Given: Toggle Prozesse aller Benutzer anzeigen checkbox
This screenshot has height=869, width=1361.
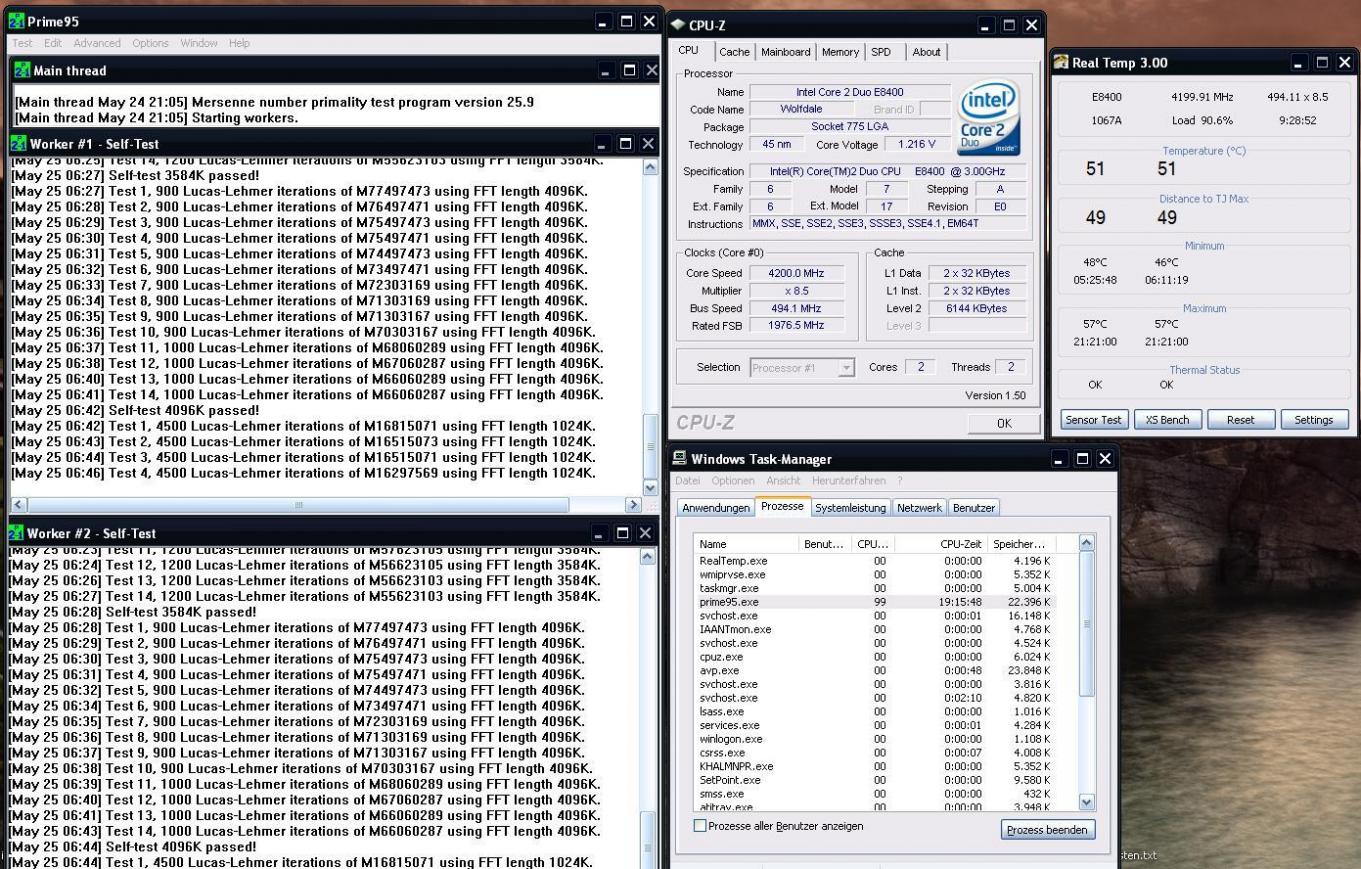Looking at the screenshot, I should click(700, 826).
